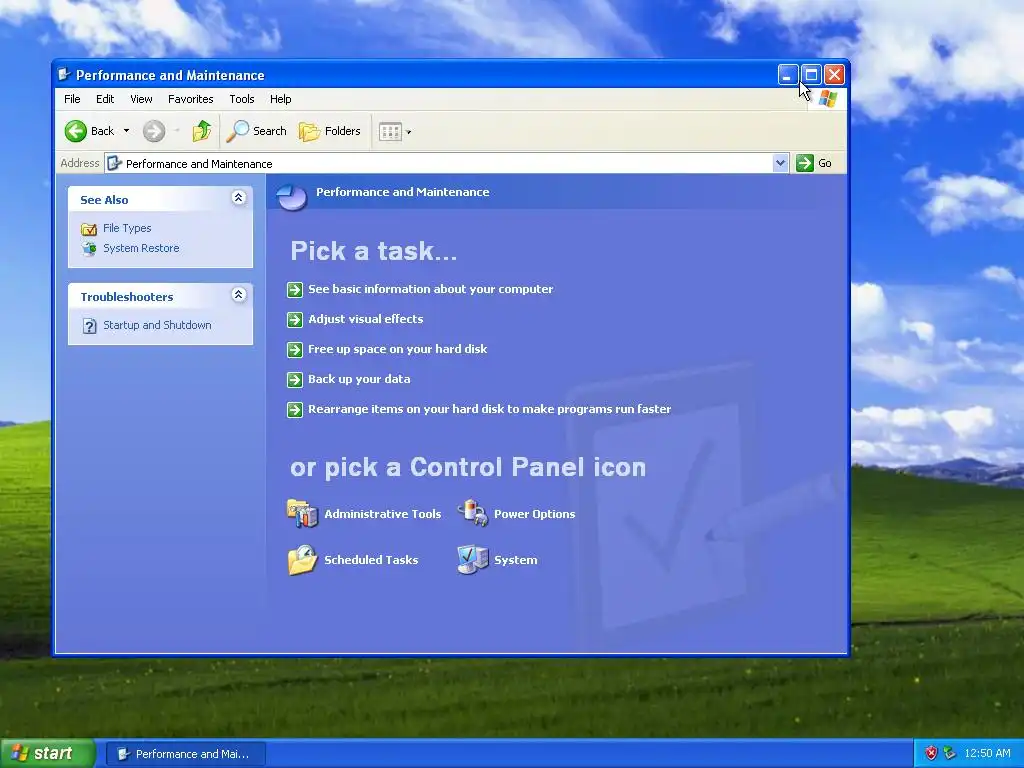Open the File Types link
This screenshot has width=1024, height=768.
click(127, 228)
